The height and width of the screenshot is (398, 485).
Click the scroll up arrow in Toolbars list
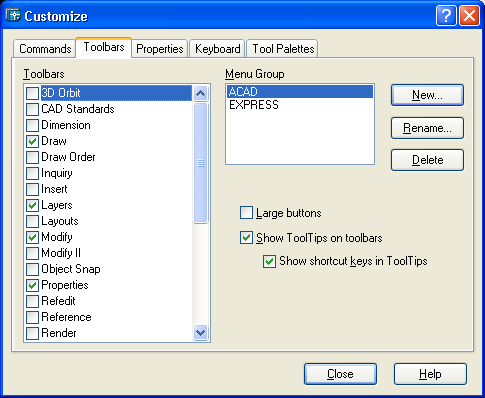pos(200,93)
